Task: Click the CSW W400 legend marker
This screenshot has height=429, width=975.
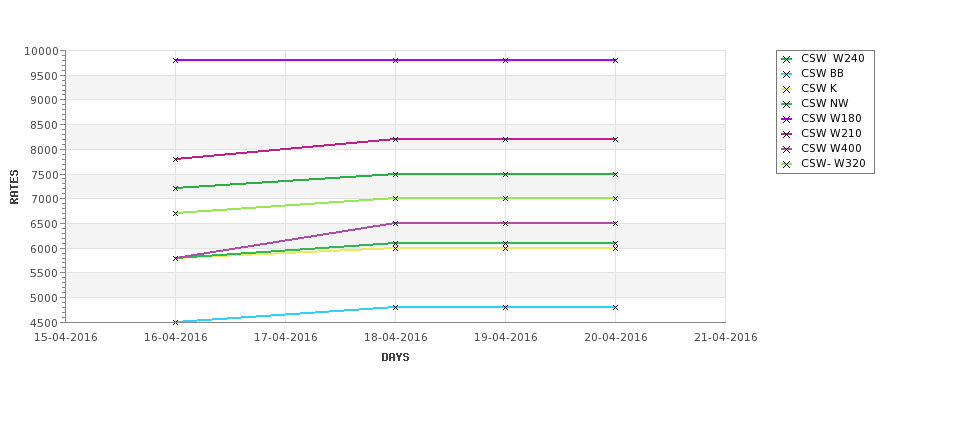Action: point(787,149)
